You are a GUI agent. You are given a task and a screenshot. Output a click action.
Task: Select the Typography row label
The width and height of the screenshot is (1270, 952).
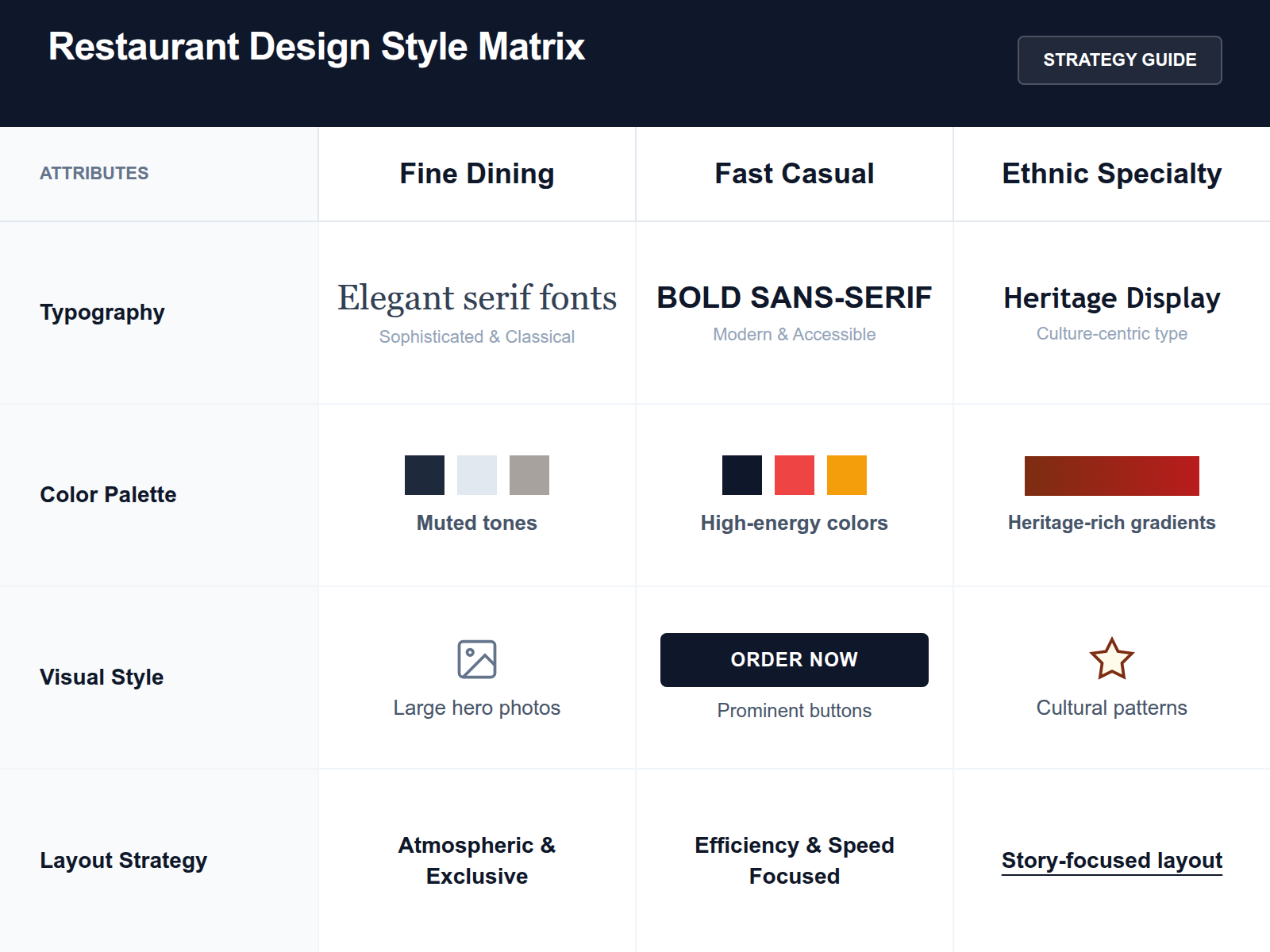[102, 312]
